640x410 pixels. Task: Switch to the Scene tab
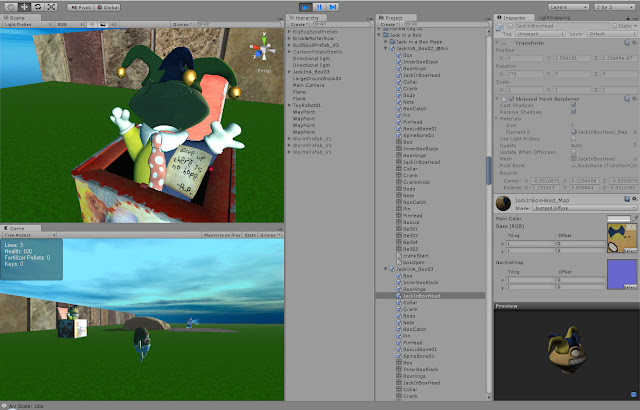pyautogui.click(x=20, y=18)
